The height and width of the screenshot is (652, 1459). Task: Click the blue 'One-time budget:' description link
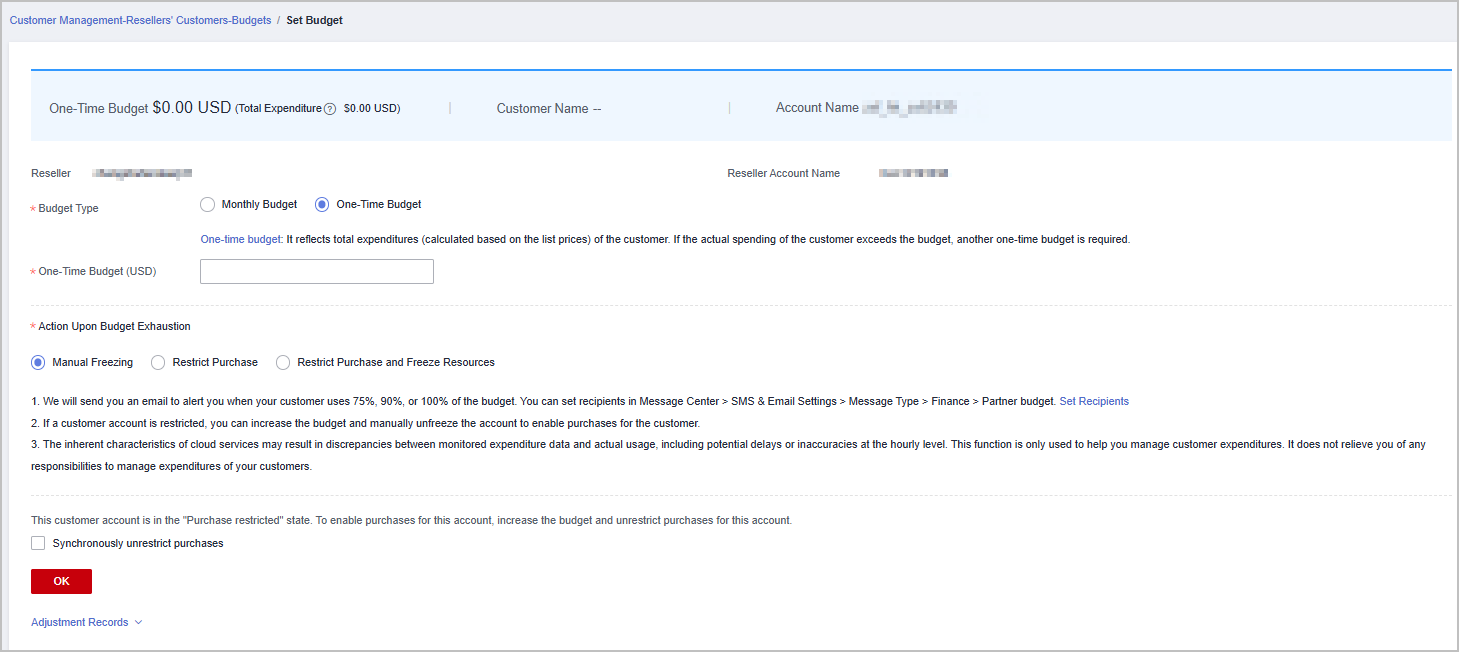pos(241,240)
